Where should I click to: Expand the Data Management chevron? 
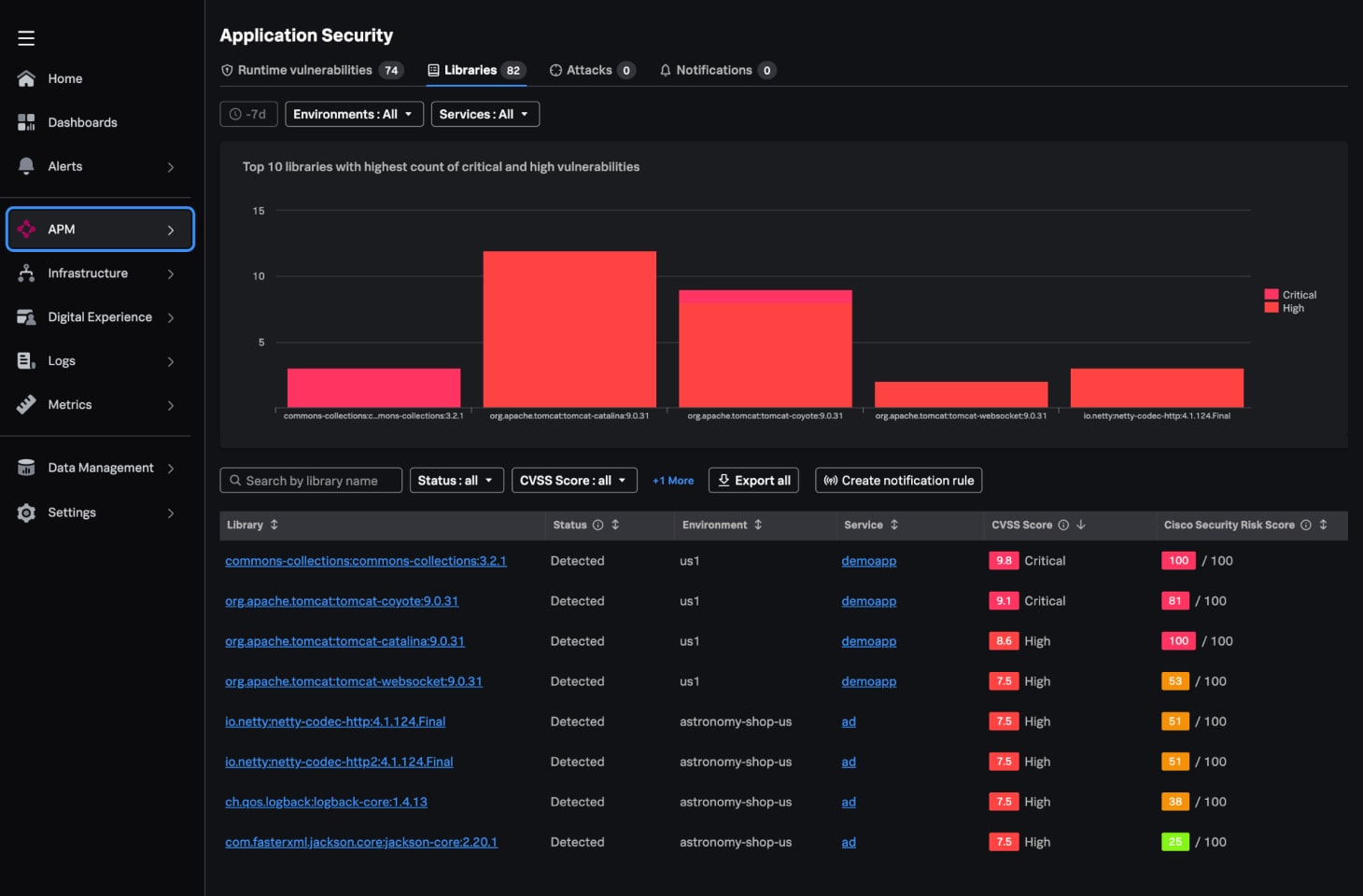click(x=171, y=469)
